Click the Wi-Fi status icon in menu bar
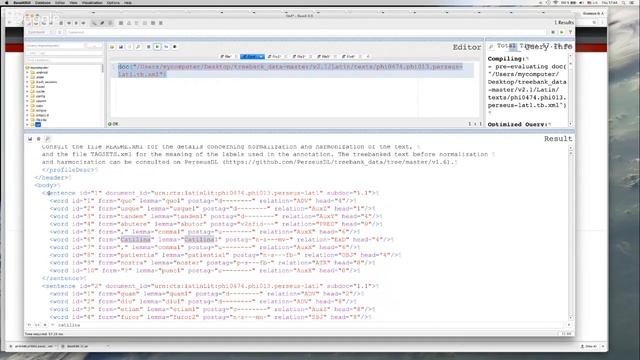 [x=556, y=2]
